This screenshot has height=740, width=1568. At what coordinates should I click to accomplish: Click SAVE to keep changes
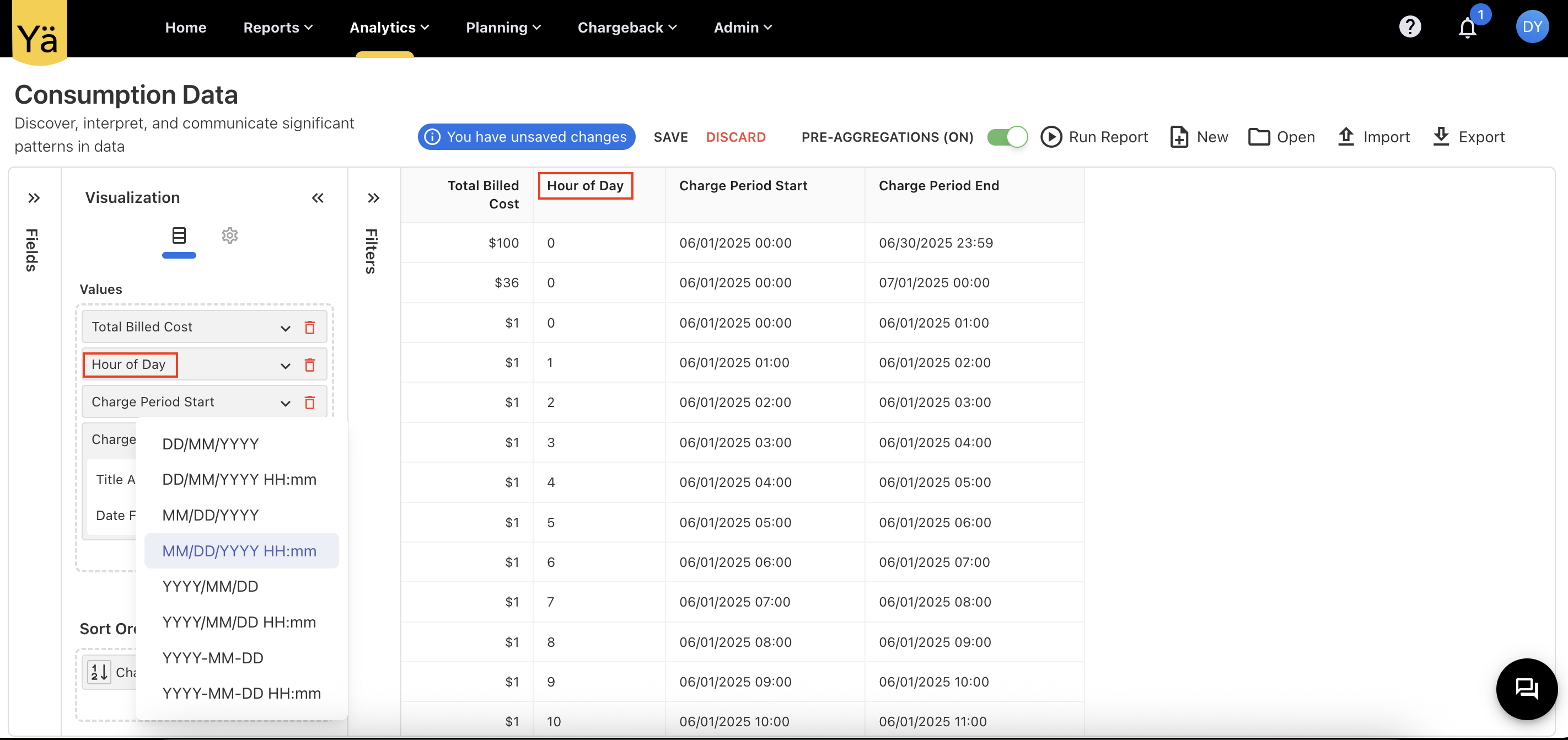[670, 137]
